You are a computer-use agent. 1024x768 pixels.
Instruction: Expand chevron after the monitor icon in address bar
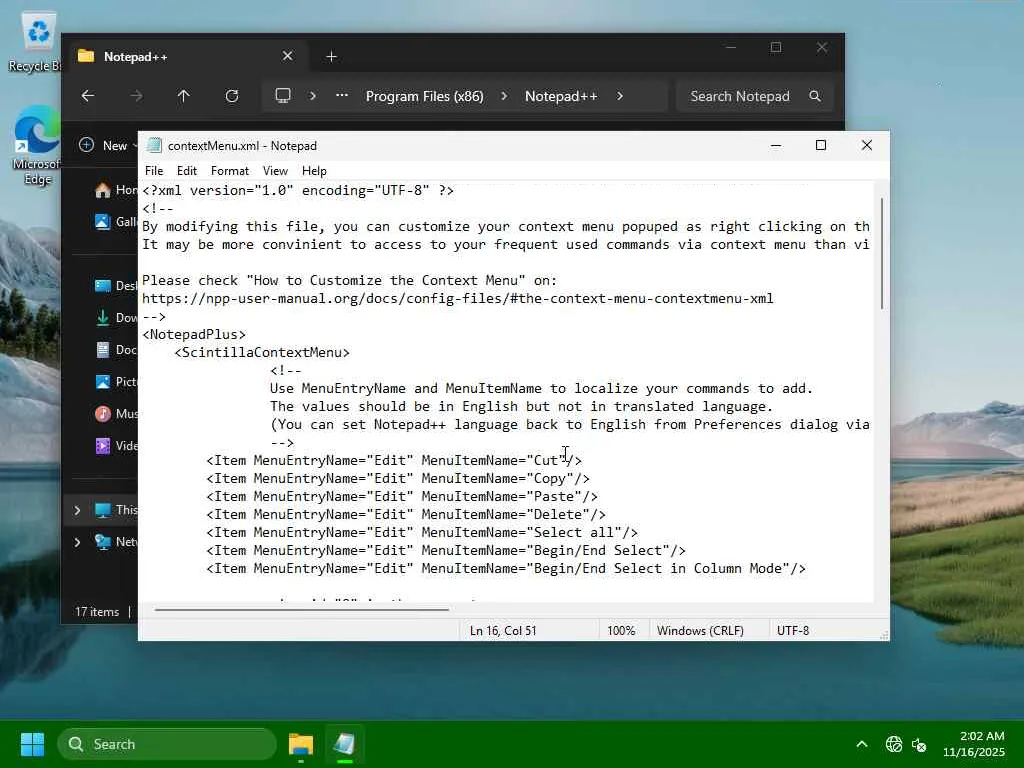313,96
